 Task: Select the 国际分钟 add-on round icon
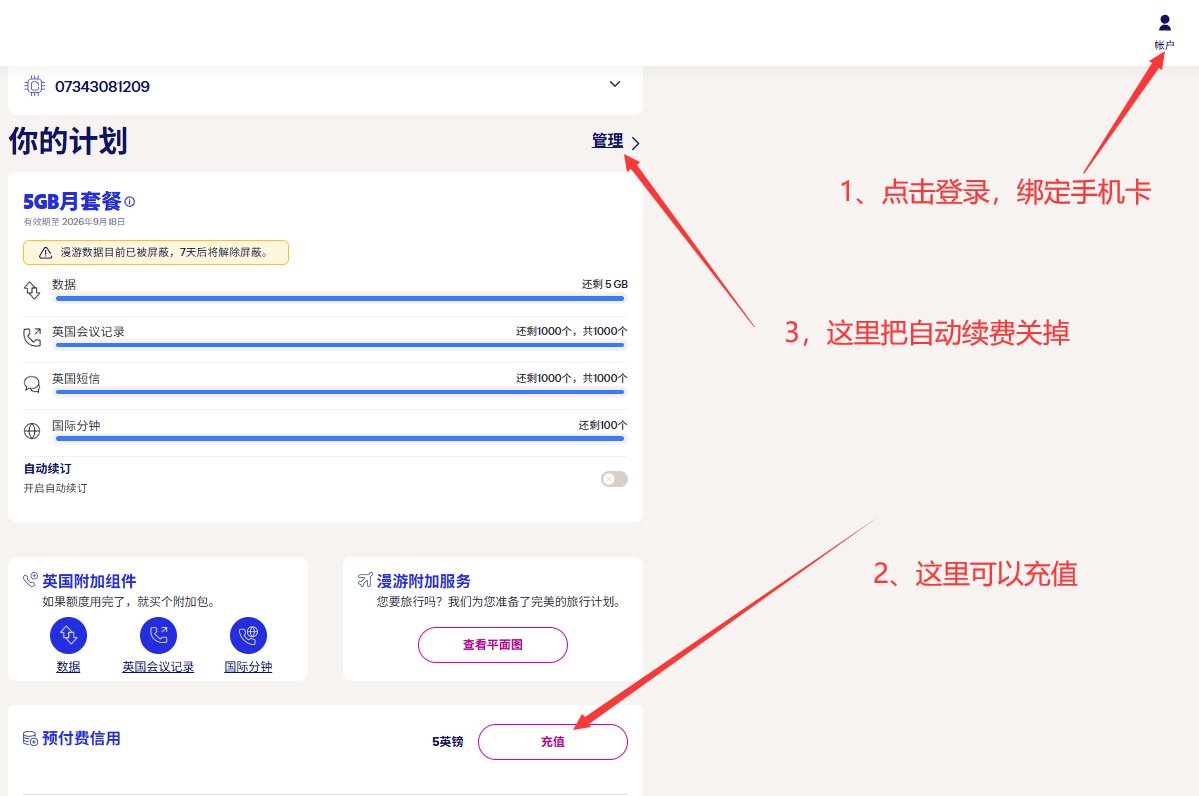tap(249, 635)
